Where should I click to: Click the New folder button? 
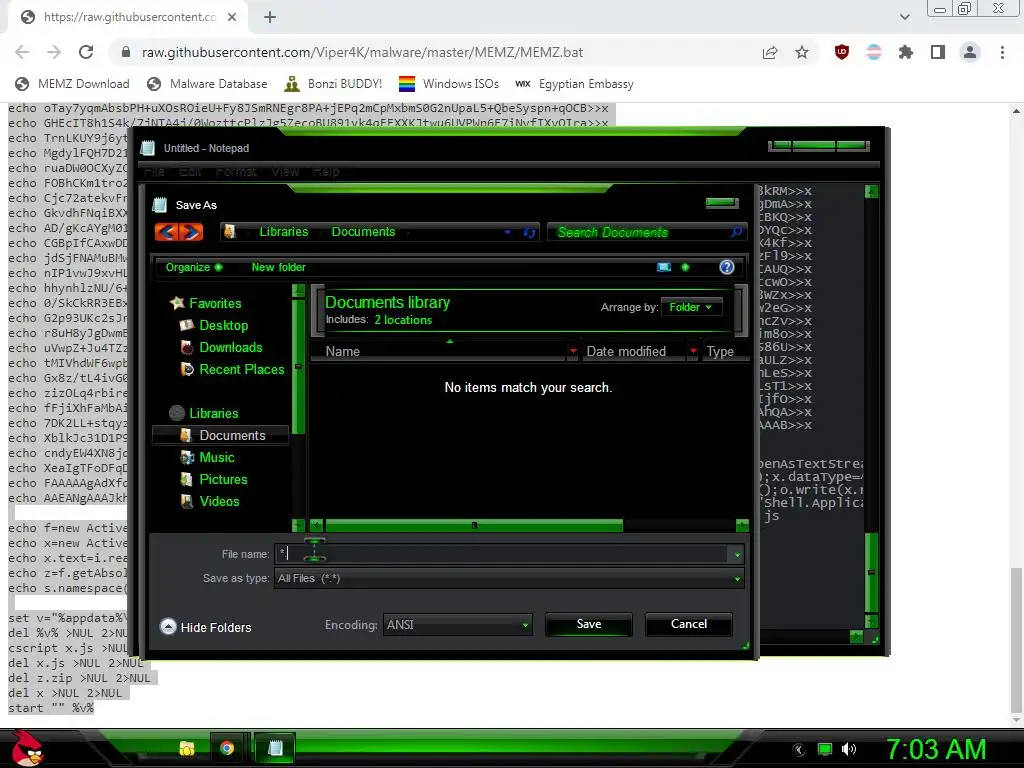click(278, 267)
